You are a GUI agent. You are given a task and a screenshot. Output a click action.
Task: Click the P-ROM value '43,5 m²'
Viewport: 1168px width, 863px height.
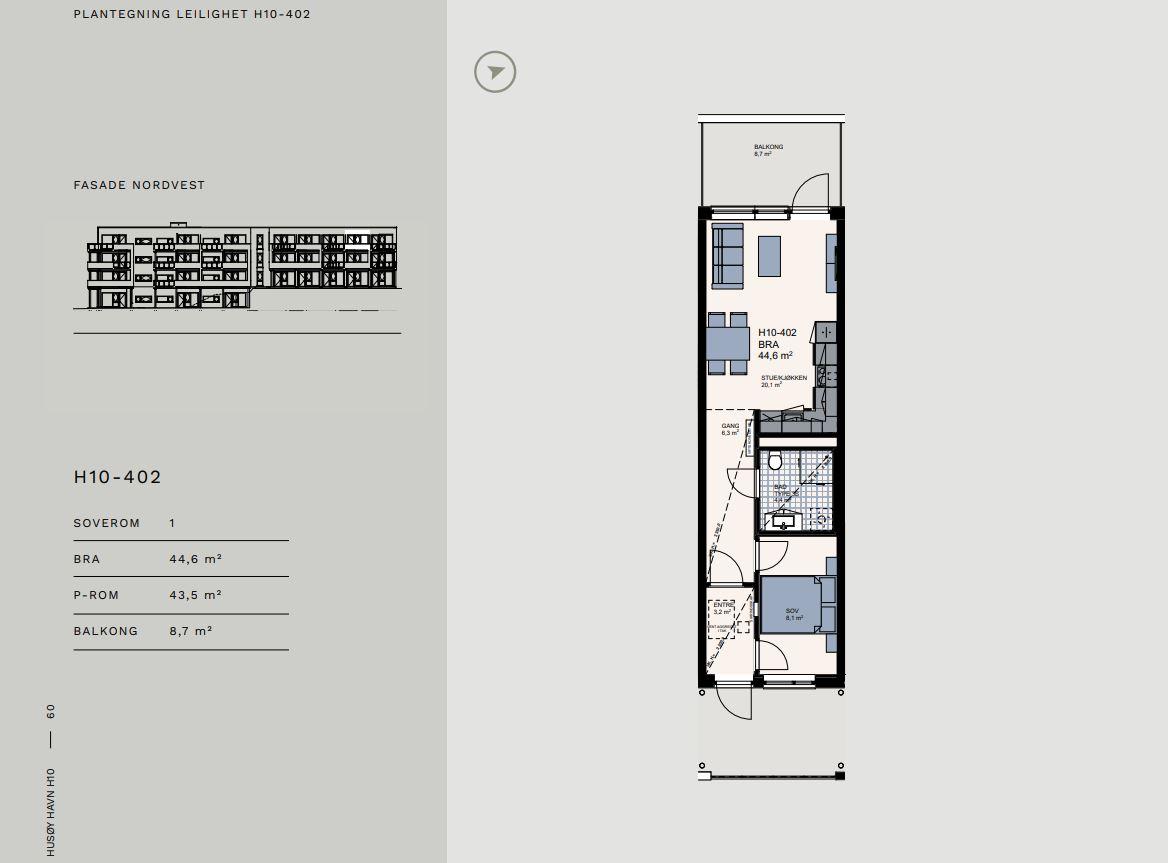tap(196, 595)
